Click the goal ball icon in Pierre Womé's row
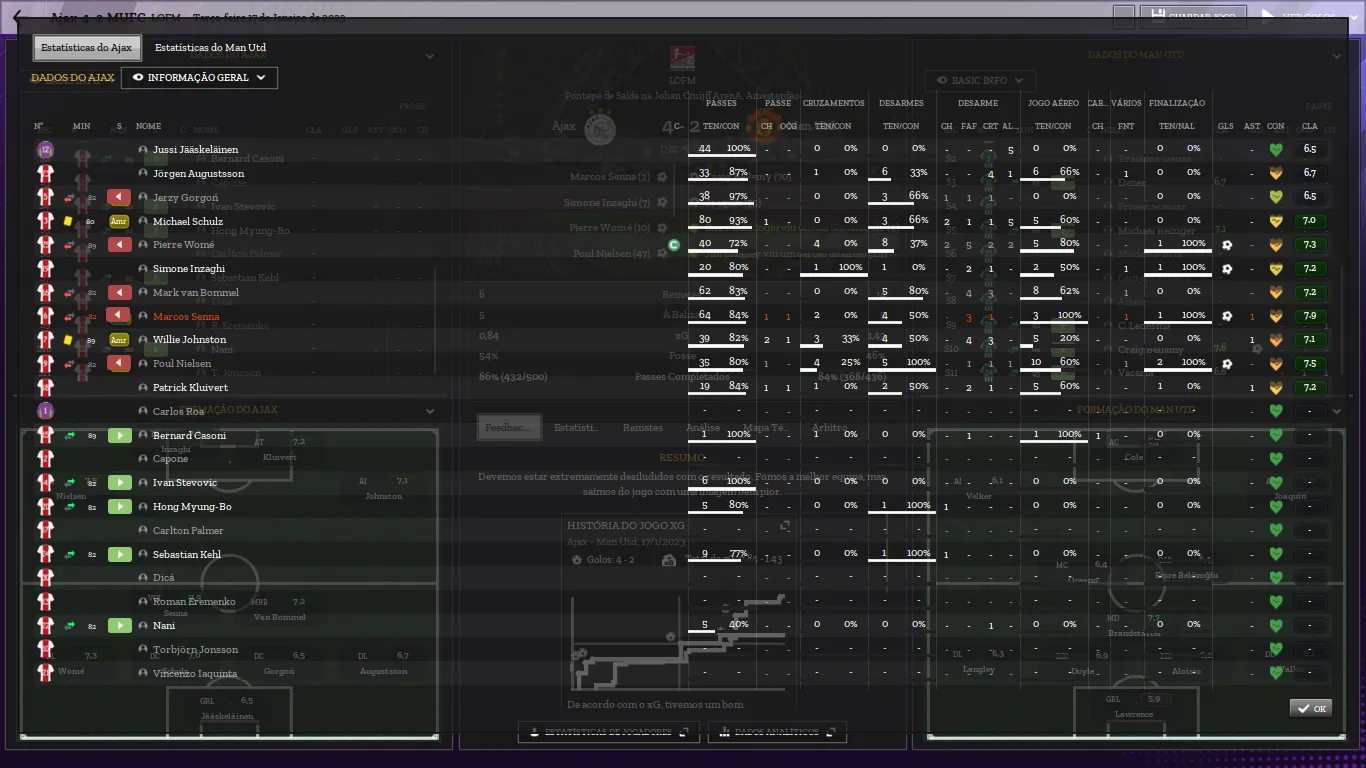 click(x=1226, y=245)
